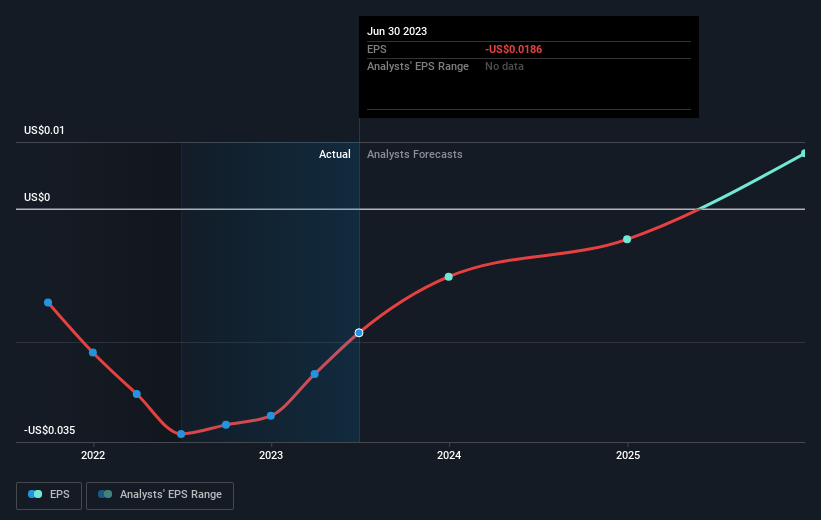Click the '2024' x-axis label

click(x=449, y=456)
